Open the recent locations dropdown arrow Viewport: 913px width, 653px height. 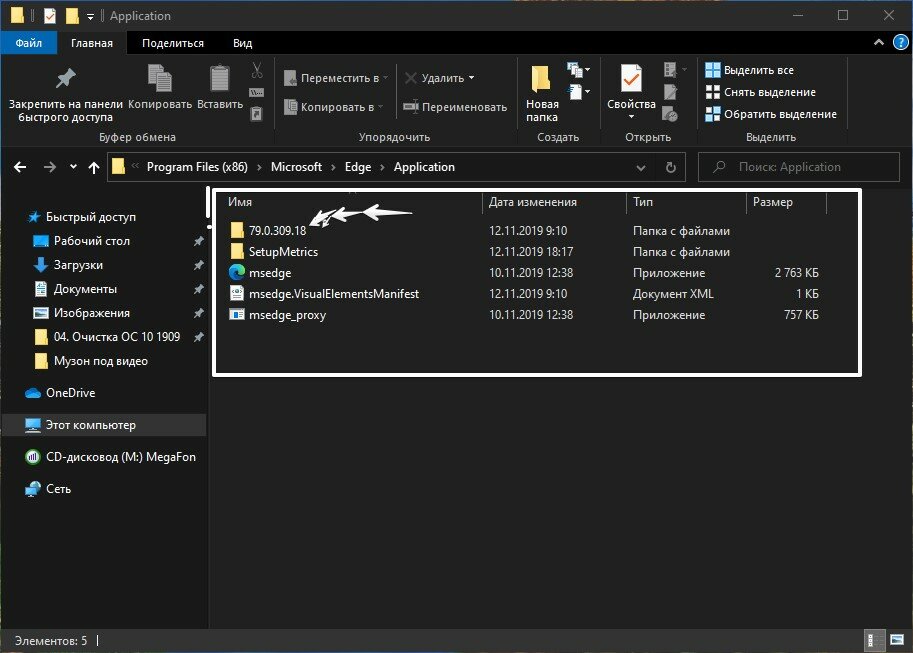coord(73,167)
